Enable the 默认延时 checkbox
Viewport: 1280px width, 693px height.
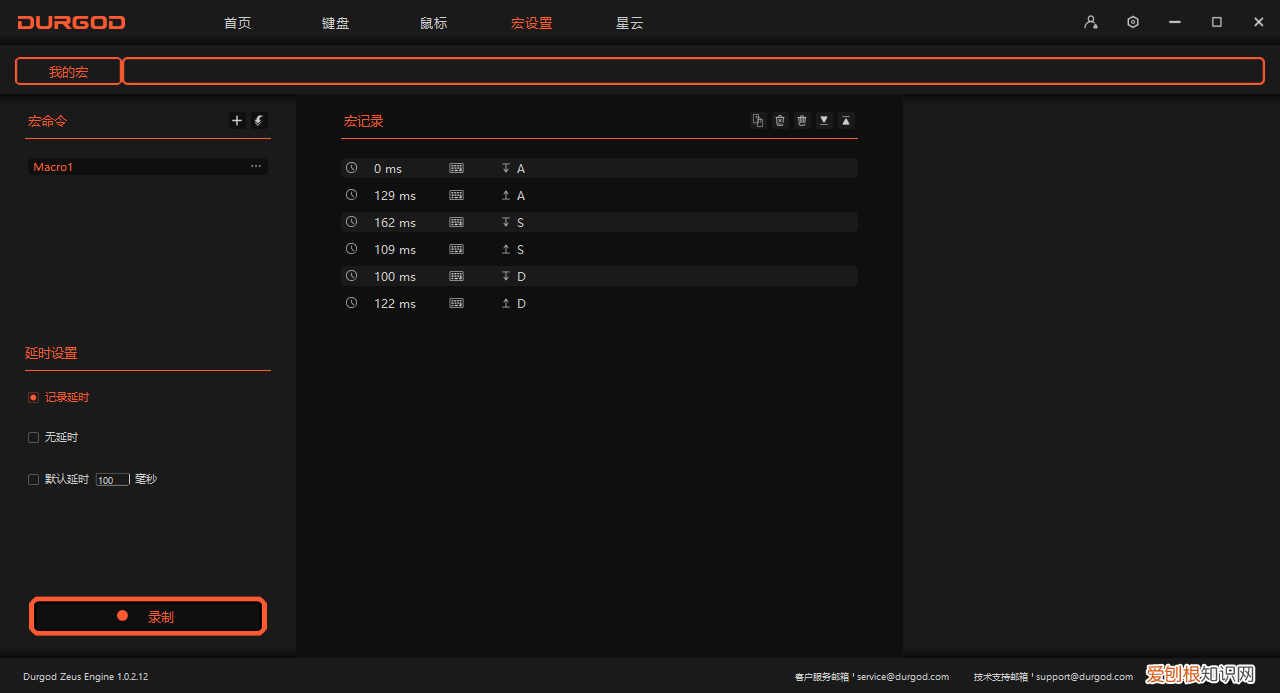click(33, 479)
